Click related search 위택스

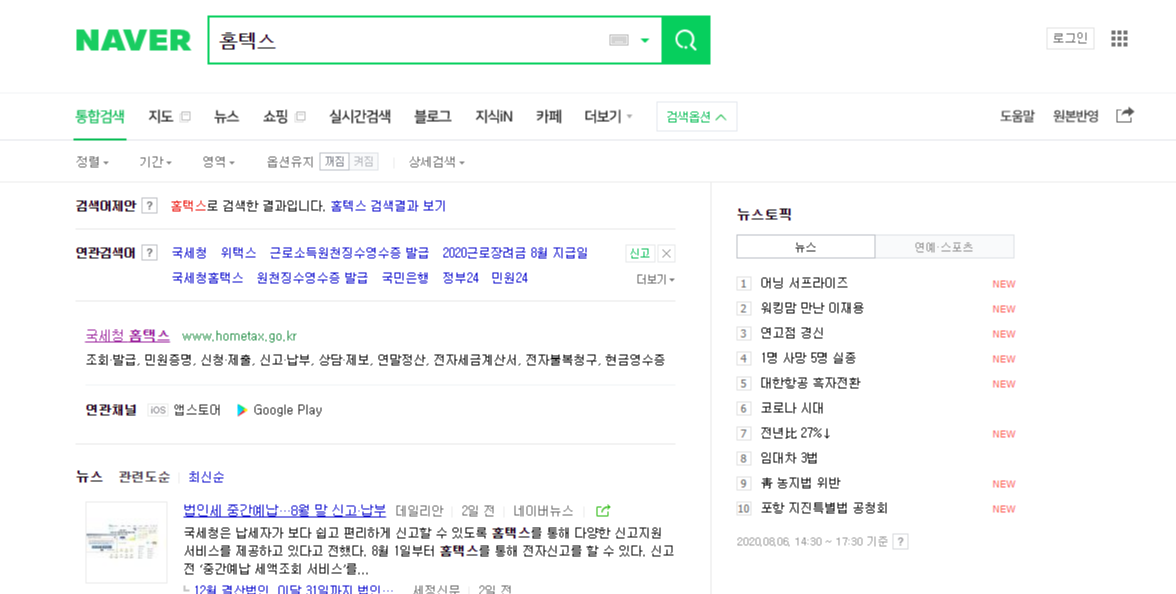click(238, 253)
